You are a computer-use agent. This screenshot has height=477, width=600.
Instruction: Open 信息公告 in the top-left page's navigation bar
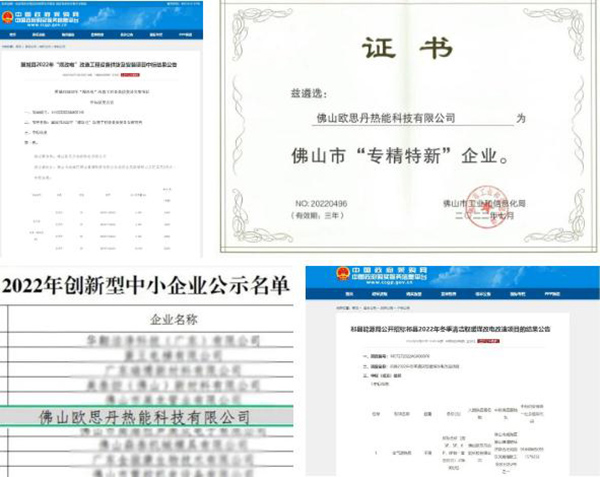[x=127, y=35]
